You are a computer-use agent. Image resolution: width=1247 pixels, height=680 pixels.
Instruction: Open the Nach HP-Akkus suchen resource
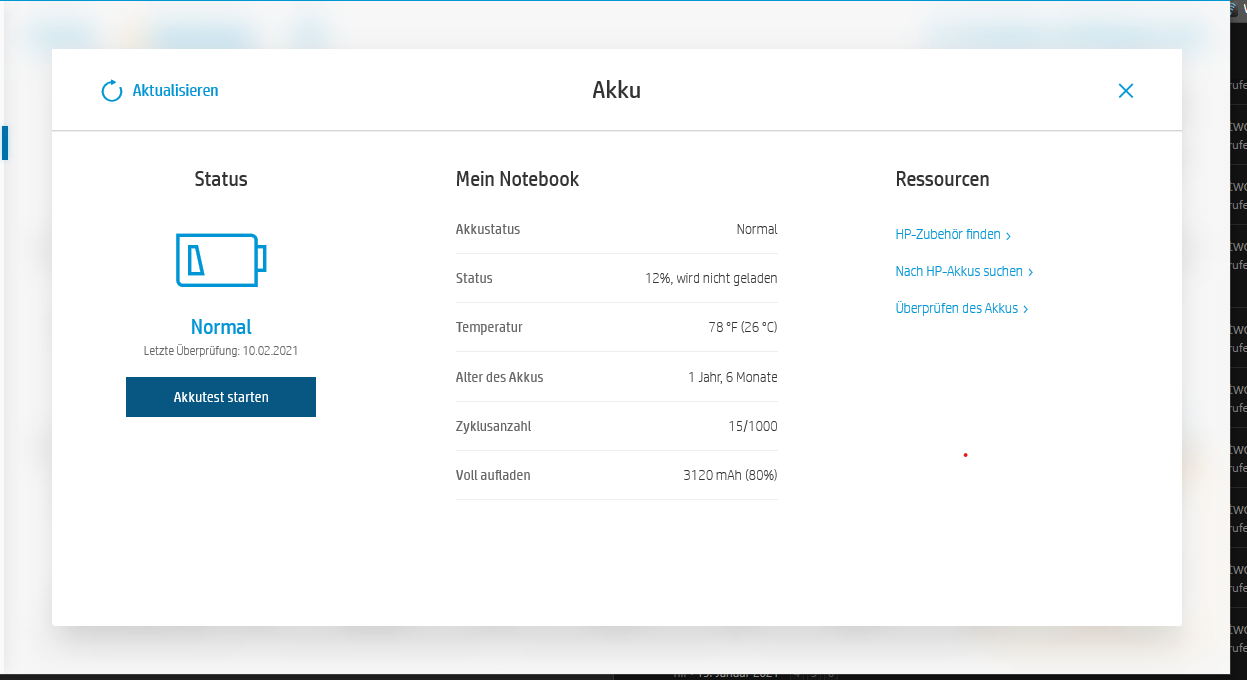point(958,271)
